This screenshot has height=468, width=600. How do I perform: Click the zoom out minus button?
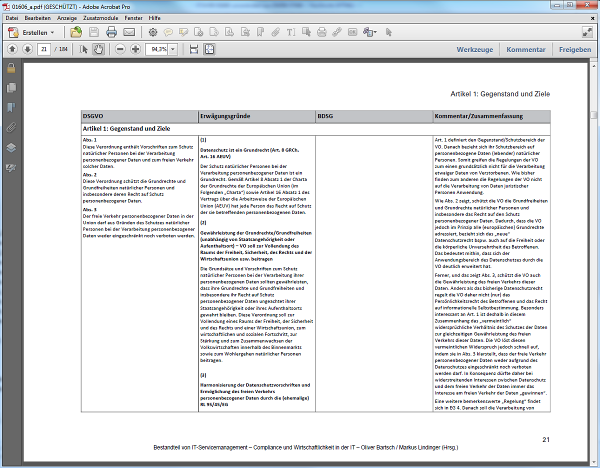coord(120,49)
